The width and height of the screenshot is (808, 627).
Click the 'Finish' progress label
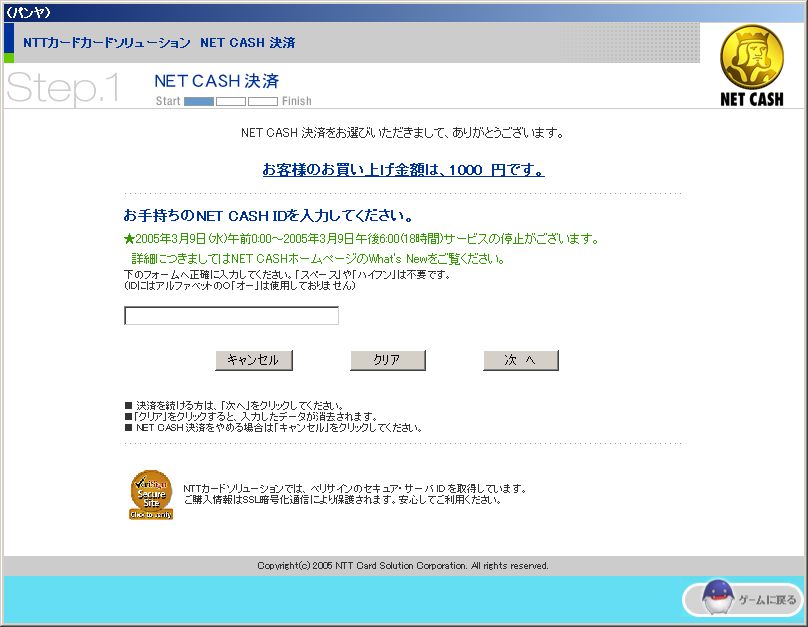[296, 101]
